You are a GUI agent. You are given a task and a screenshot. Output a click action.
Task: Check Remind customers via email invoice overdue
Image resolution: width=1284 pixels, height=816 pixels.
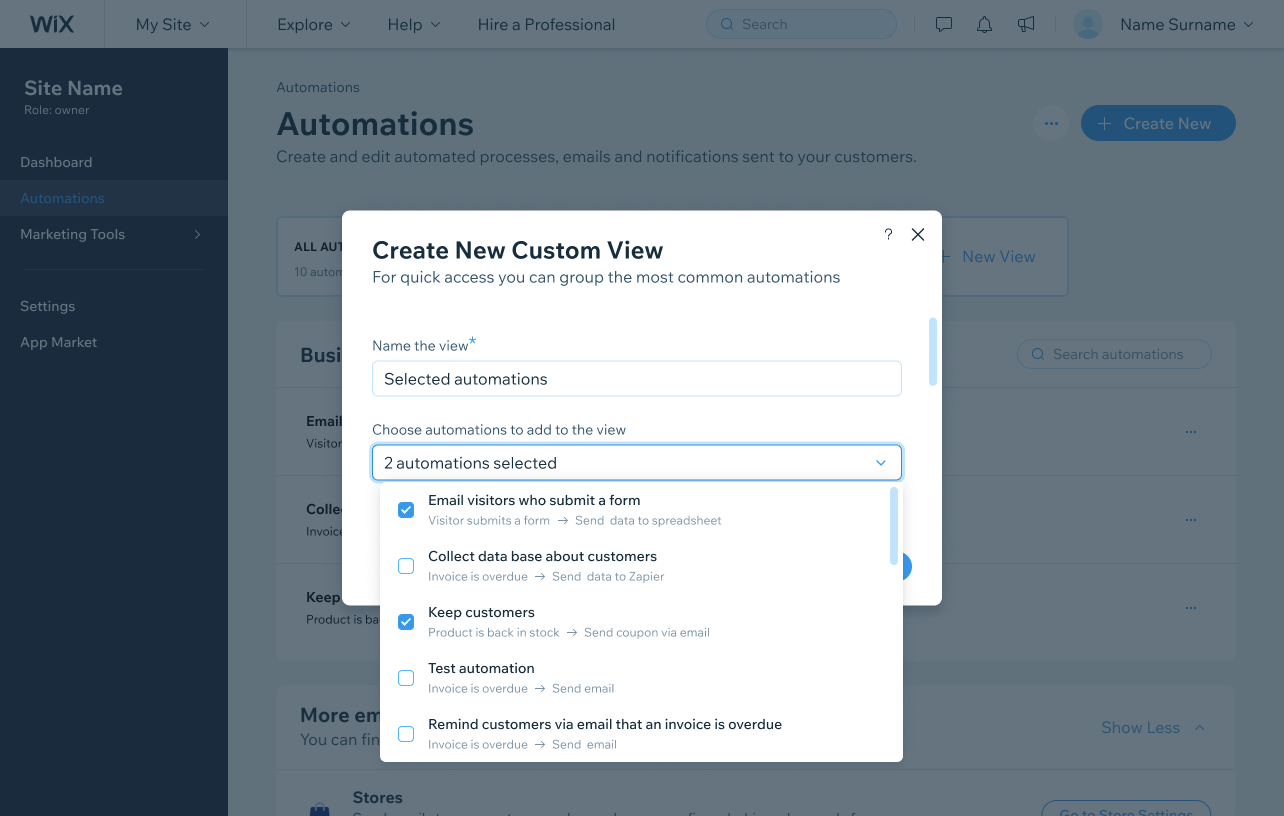point(406,734)
